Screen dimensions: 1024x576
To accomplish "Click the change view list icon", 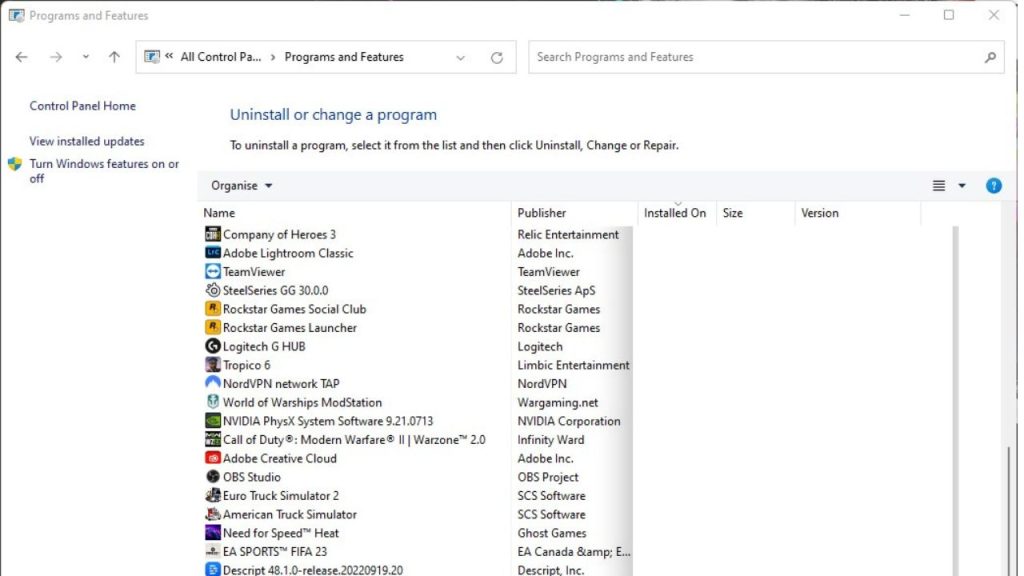I will [938, 185].
